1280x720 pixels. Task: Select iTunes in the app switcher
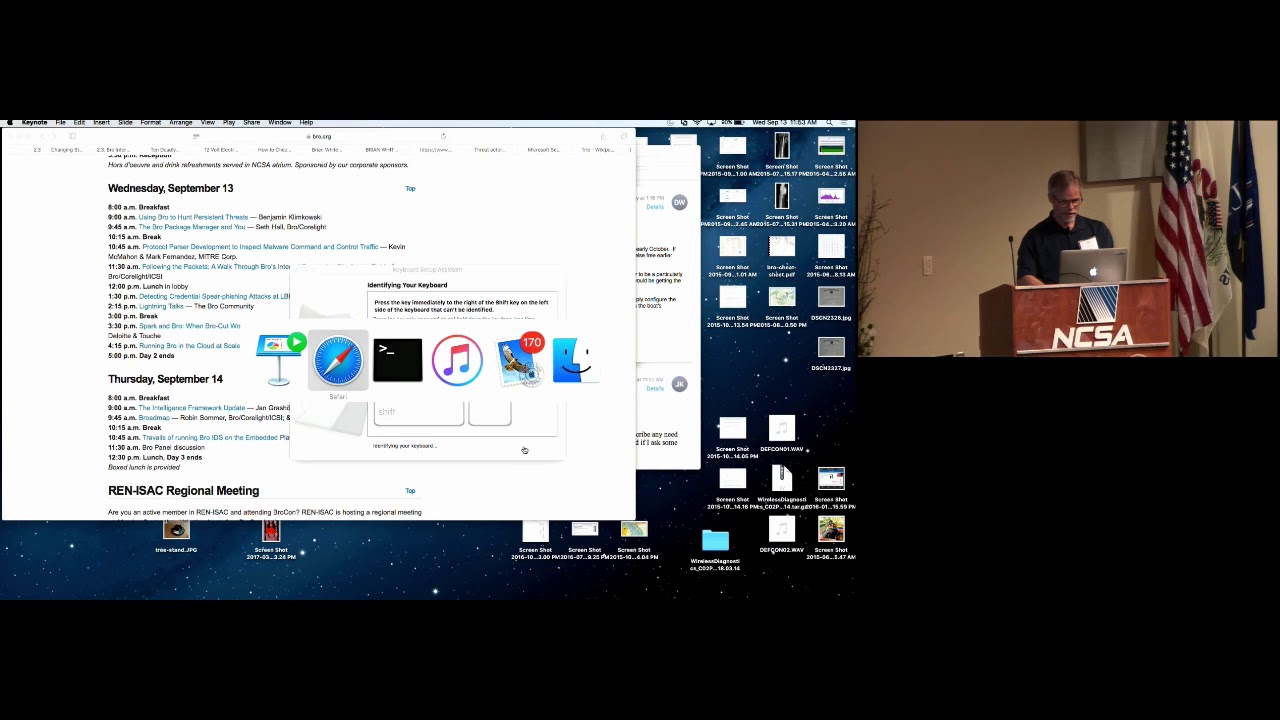pos(457,360)
